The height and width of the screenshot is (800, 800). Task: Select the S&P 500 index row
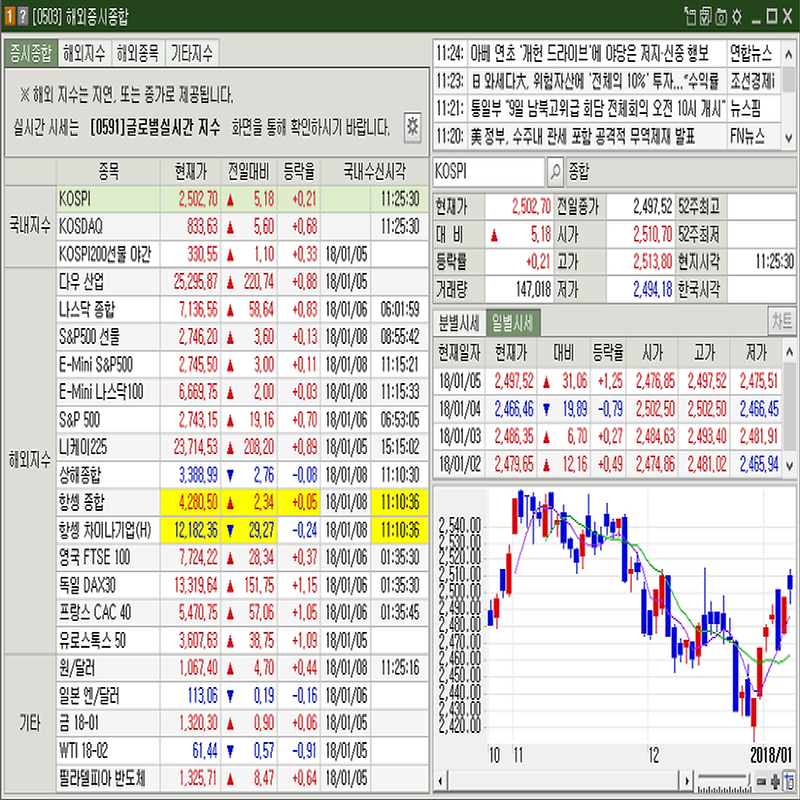pos(242,419)
